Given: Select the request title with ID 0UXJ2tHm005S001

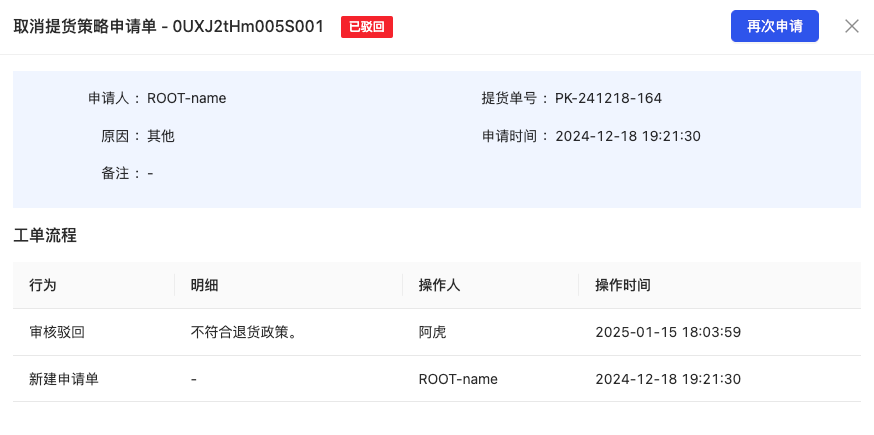Looking at the screenshot, I should (168, 27).
